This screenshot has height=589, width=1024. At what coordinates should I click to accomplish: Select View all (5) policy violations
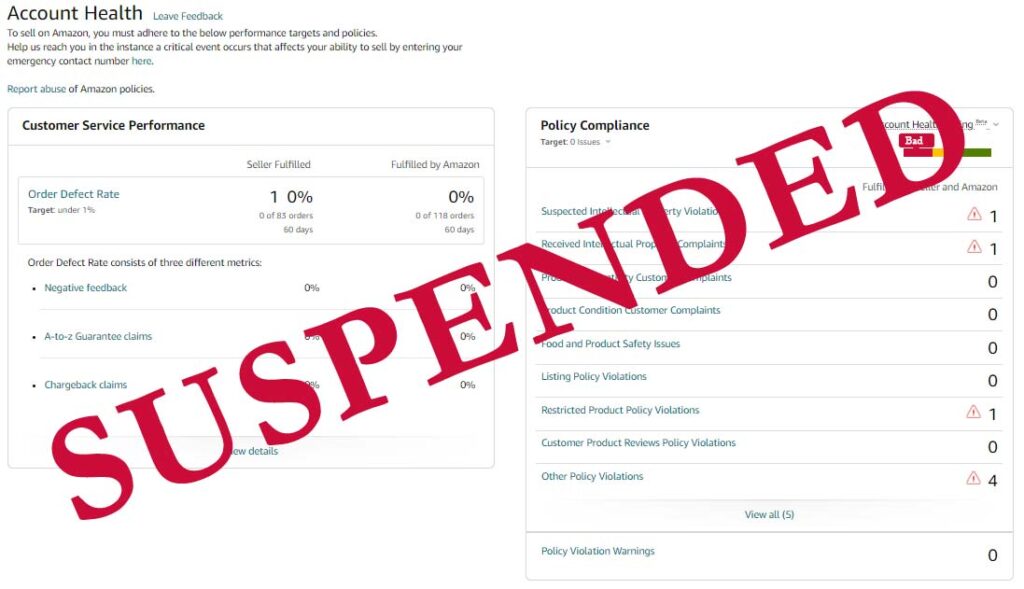(769, 514)
